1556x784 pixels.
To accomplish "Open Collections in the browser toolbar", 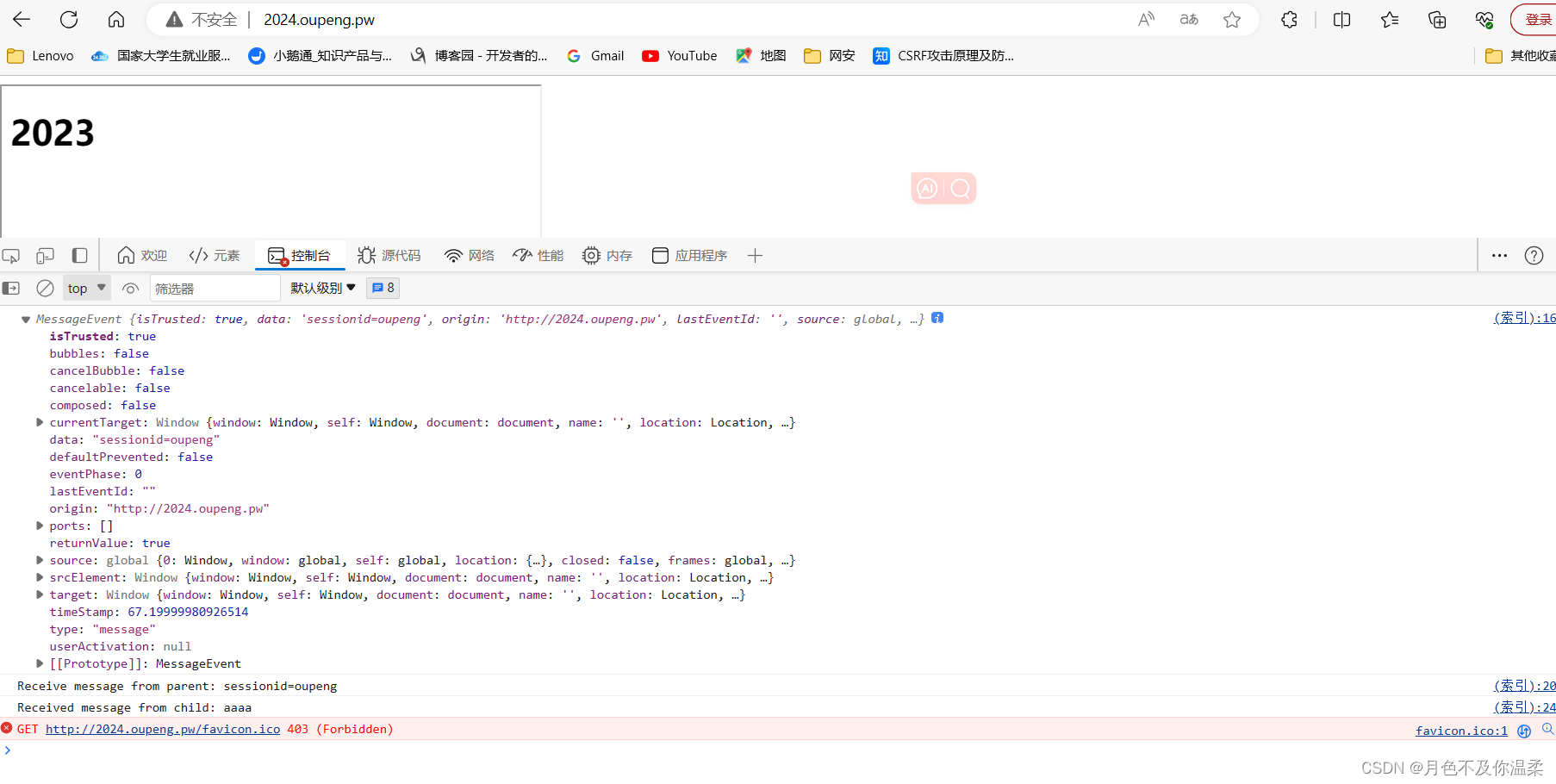I will tap(1437, 19).
